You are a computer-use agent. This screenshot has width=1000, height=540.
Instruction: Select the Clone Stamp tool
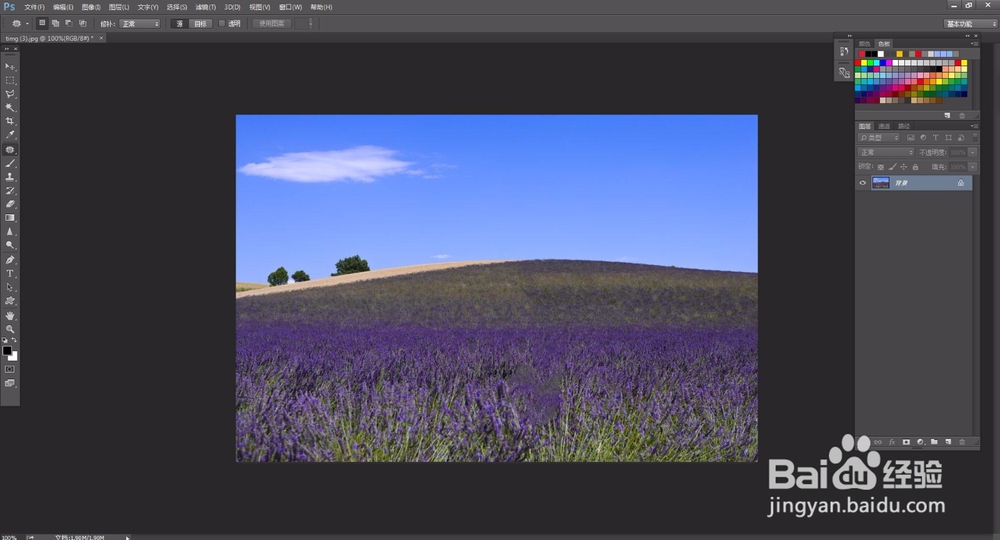(x=10, y=177)
